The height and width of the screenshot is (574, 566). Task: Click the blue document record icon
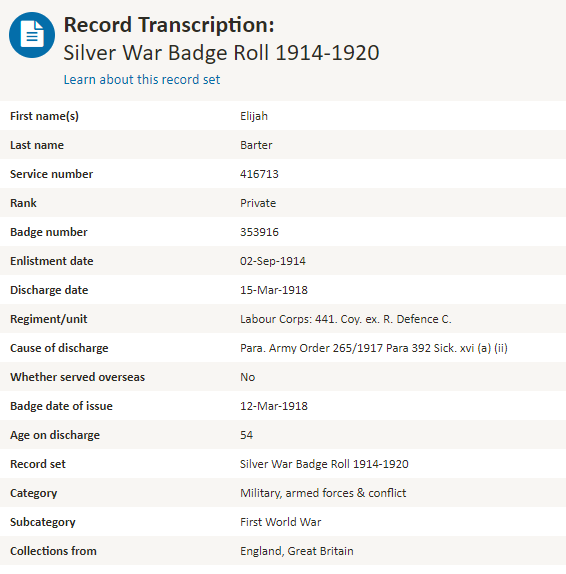pyautogui.click(x=32, y=35)
